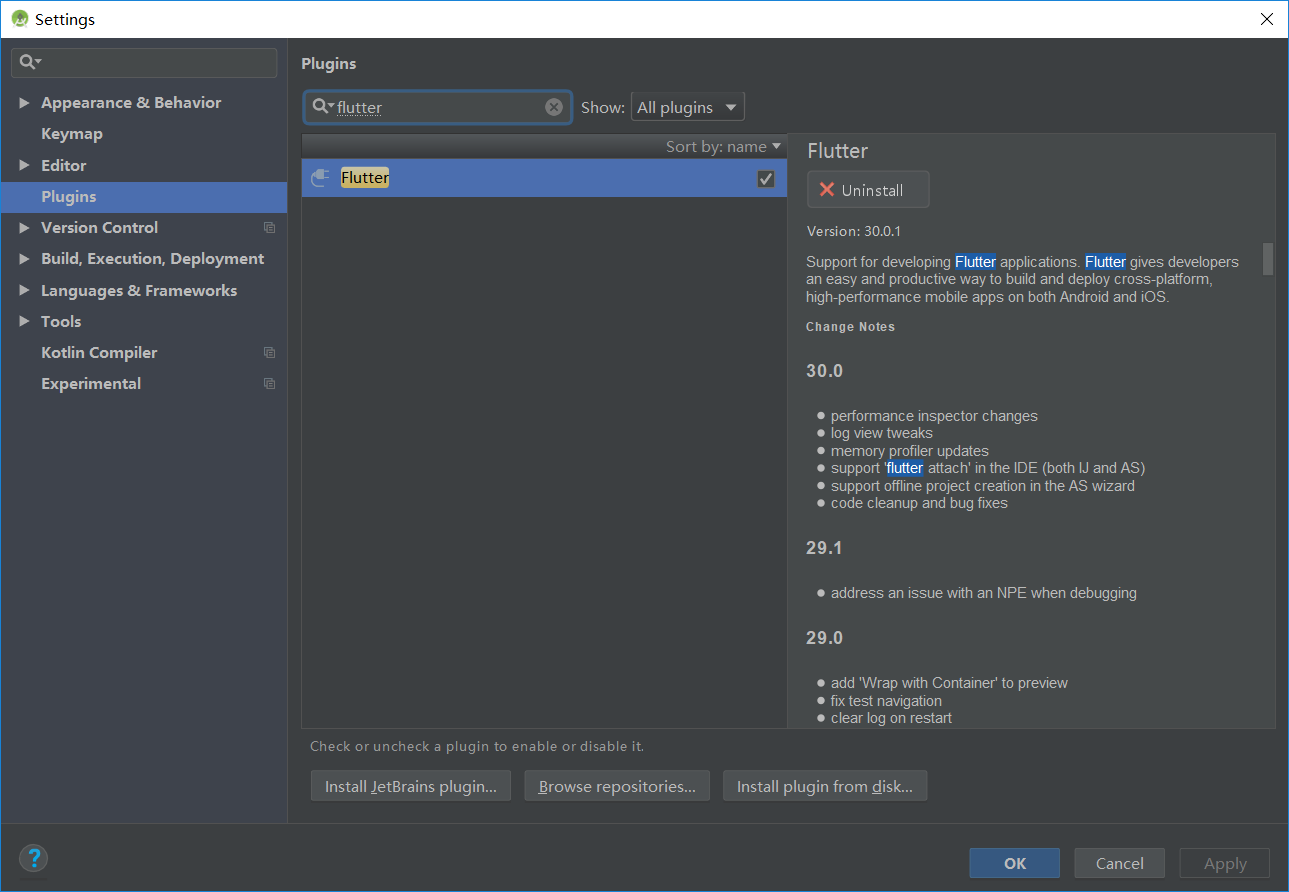Viewport: 1289px width, 892px height.
Task: Click the Apply button
Action: (1225, 863)
